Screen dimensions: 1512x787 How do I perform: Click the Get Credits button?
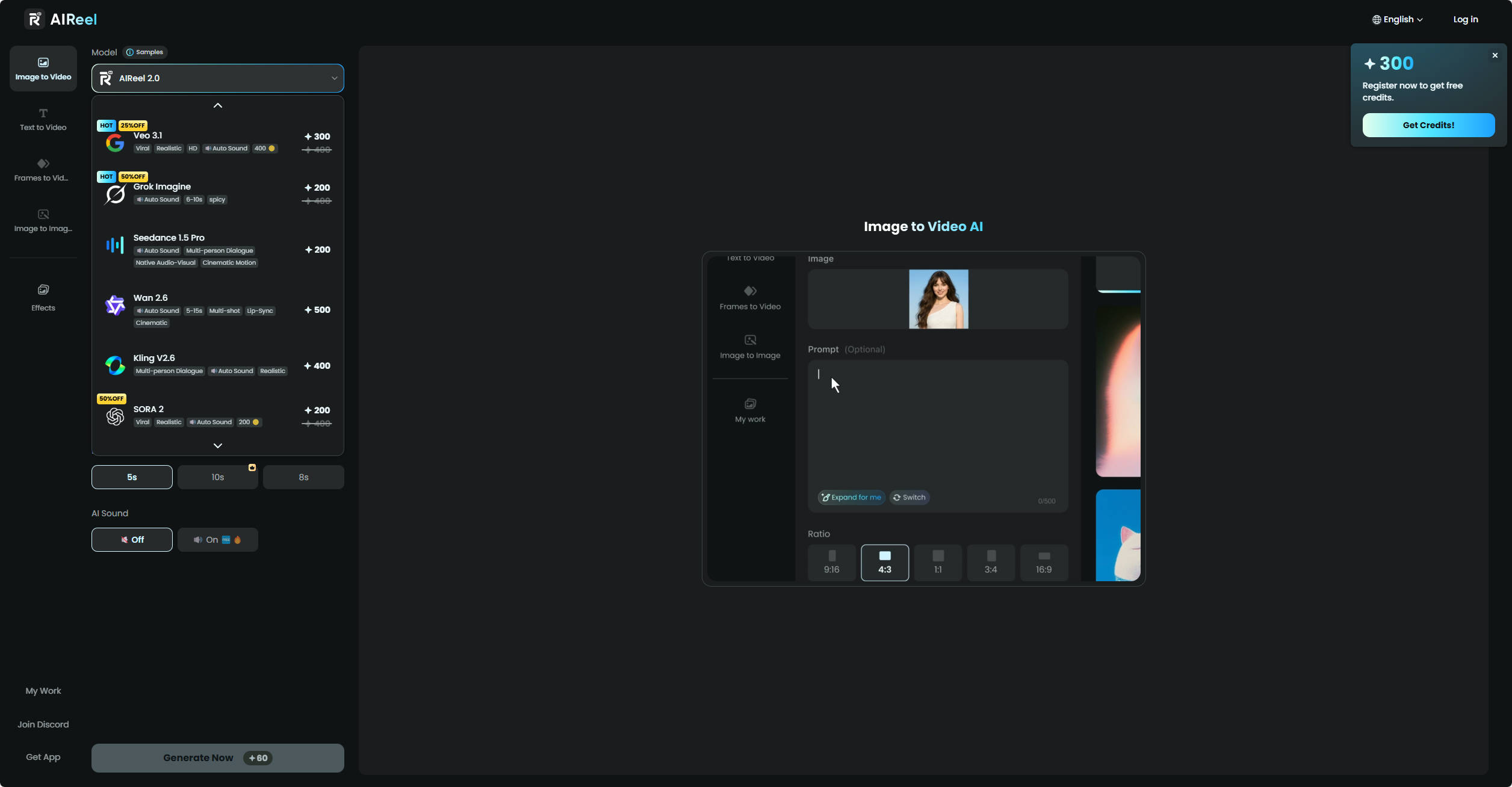point(1428,125)
